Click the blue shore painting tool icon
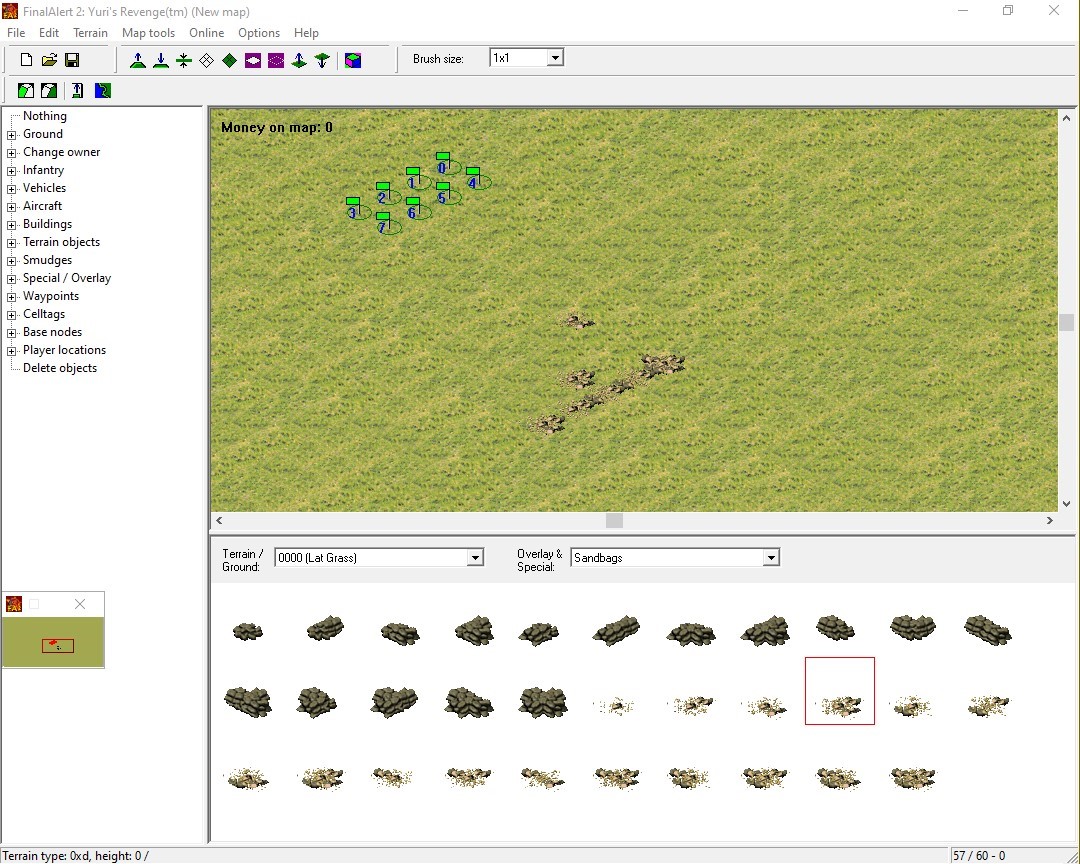The height and width of the screenshot is (864, 1080). (103, 90)
